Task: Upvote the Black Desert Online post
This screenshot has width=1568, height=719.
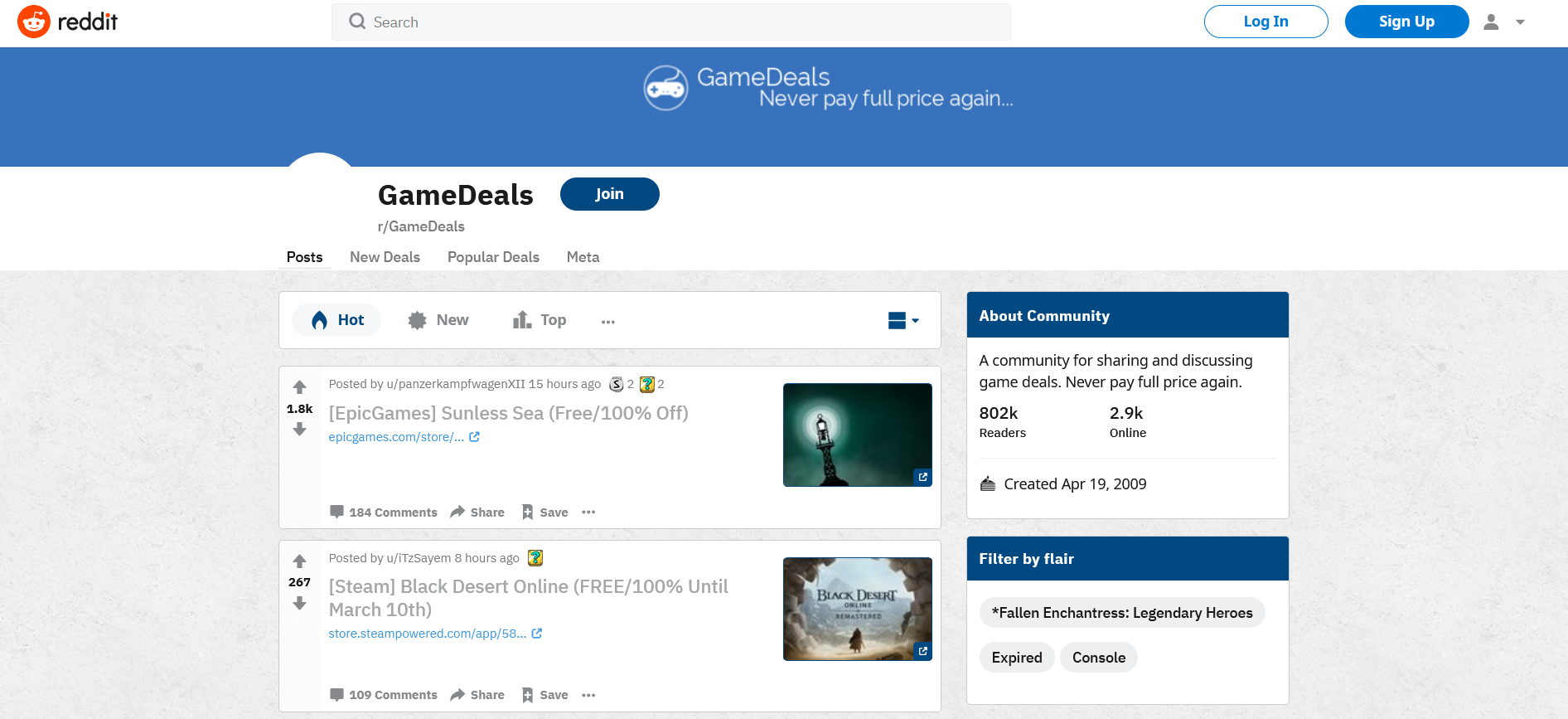Action: tap(299, 561)
